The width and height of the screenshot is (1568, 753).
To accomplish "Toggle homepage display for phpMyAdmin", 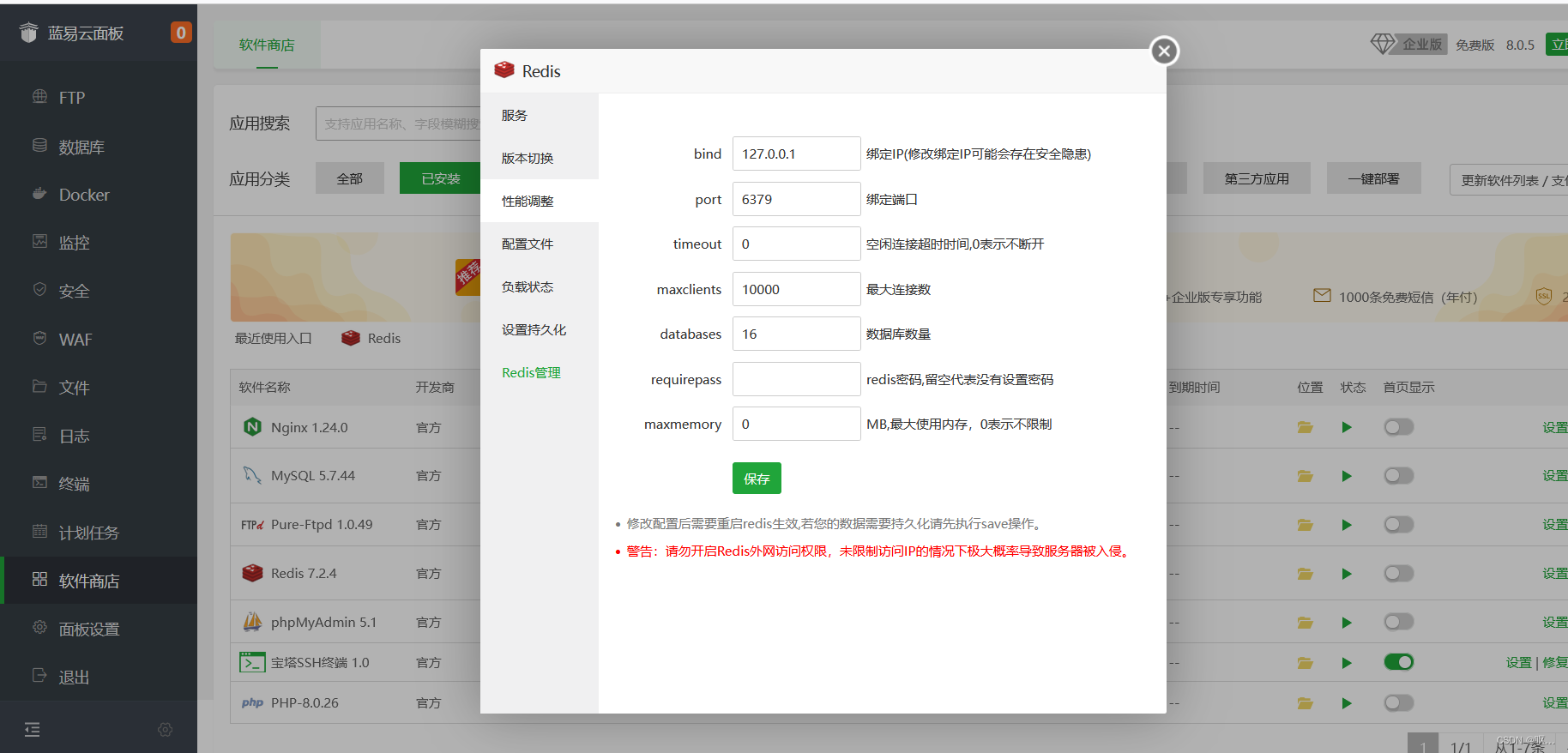I will [x=1398, y=622].
